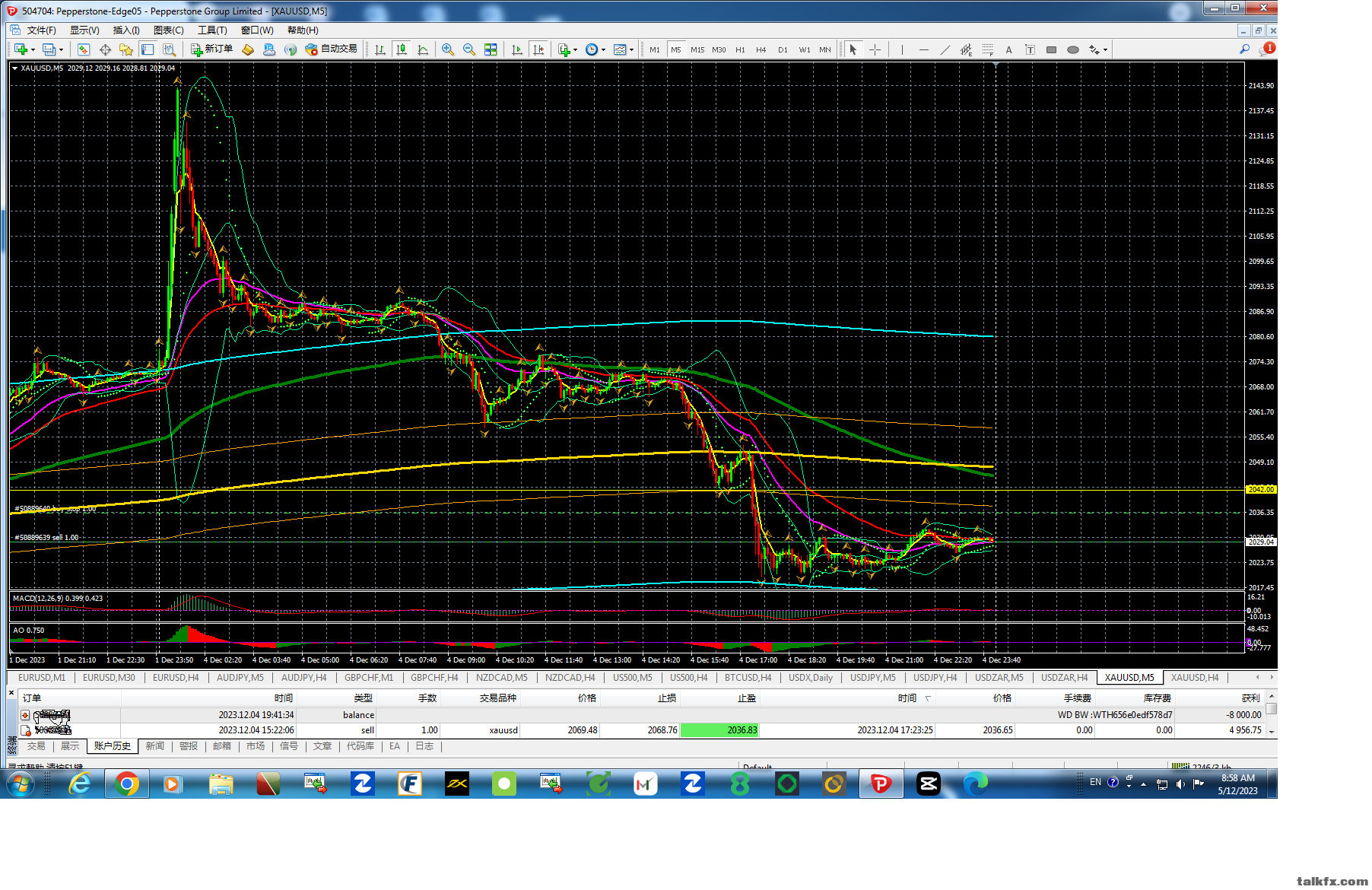Select the equidistant channel tool
Viewport: 1372px width, 890px height.
966,49
